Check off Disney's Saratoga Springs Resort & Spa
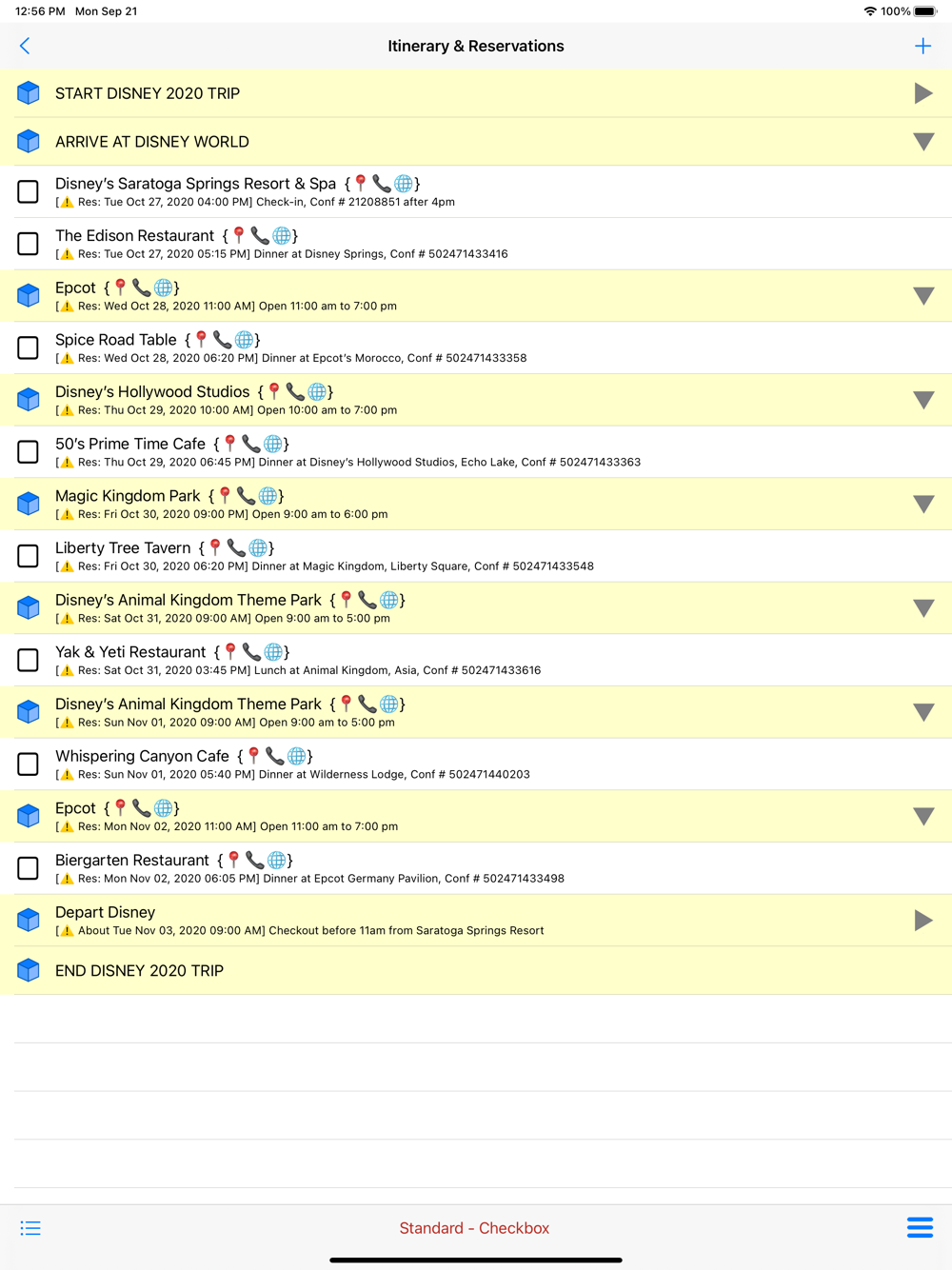This screenshot has width=952, height=1270. [29, 191]
